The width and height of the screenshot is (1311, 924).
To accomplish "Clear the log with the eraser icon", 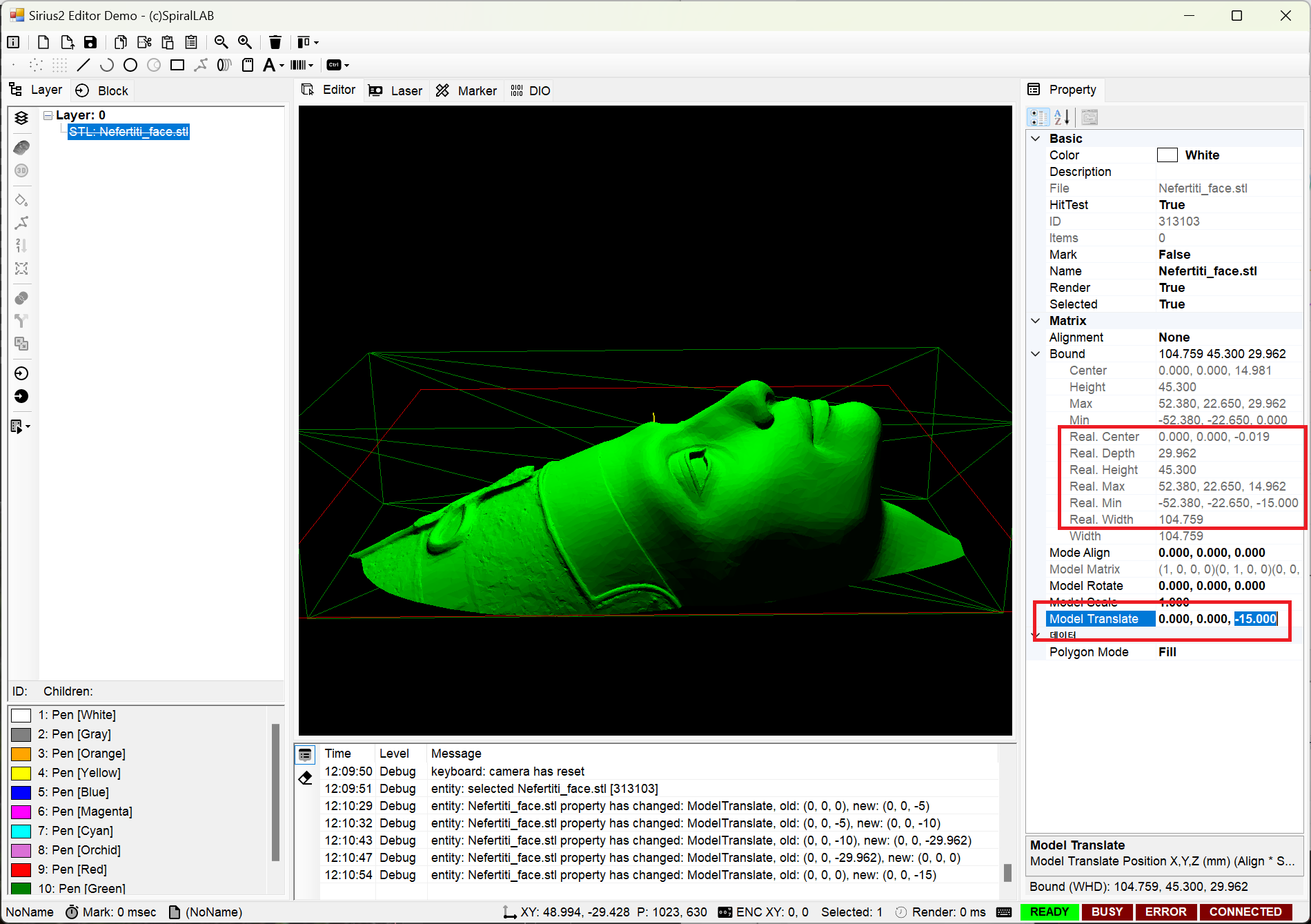I will (x=305, y=778).
